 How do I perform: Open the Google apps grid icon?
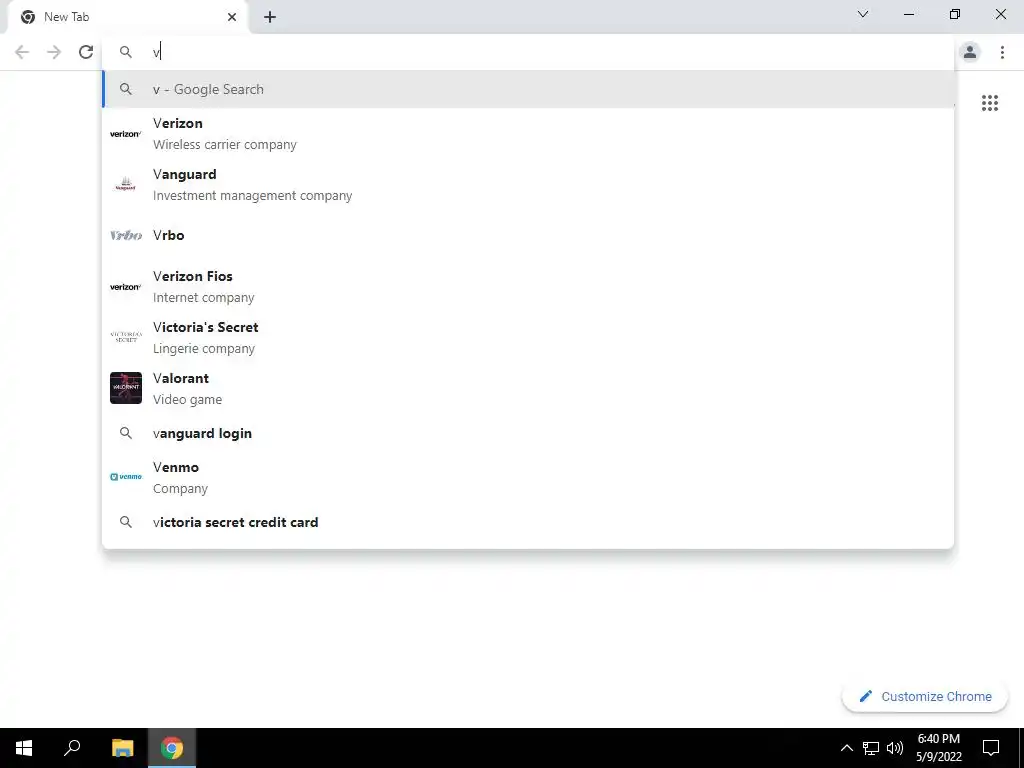989,103
